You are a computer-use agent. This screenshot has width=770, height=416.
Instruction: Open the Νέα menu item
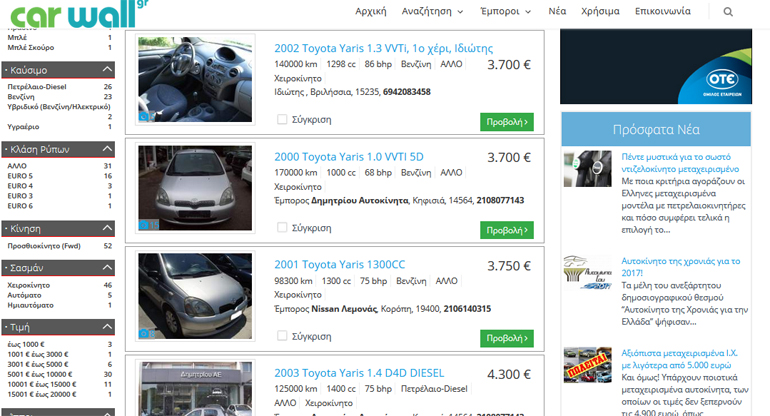[557, 11]
